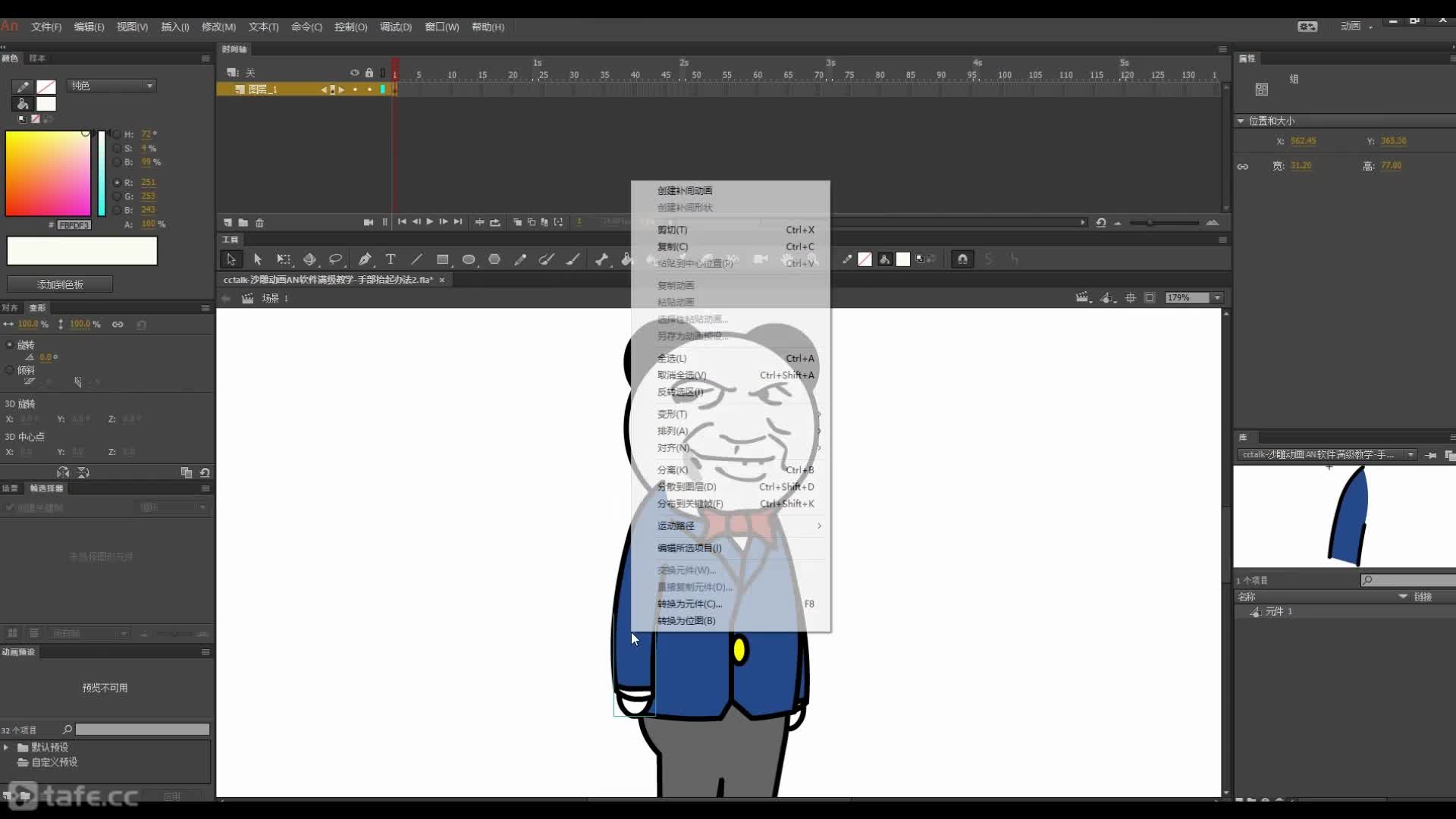1456x819 pixels.
Task: Expand the 运动路径 submenu
Action: pos(731,526)
